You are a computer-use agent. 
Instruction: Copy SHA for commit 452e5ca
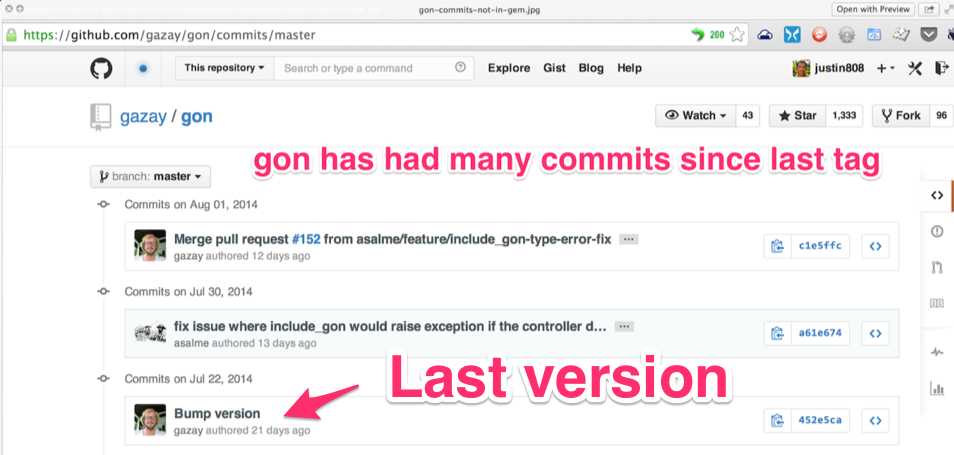click(x=778, y=420)
